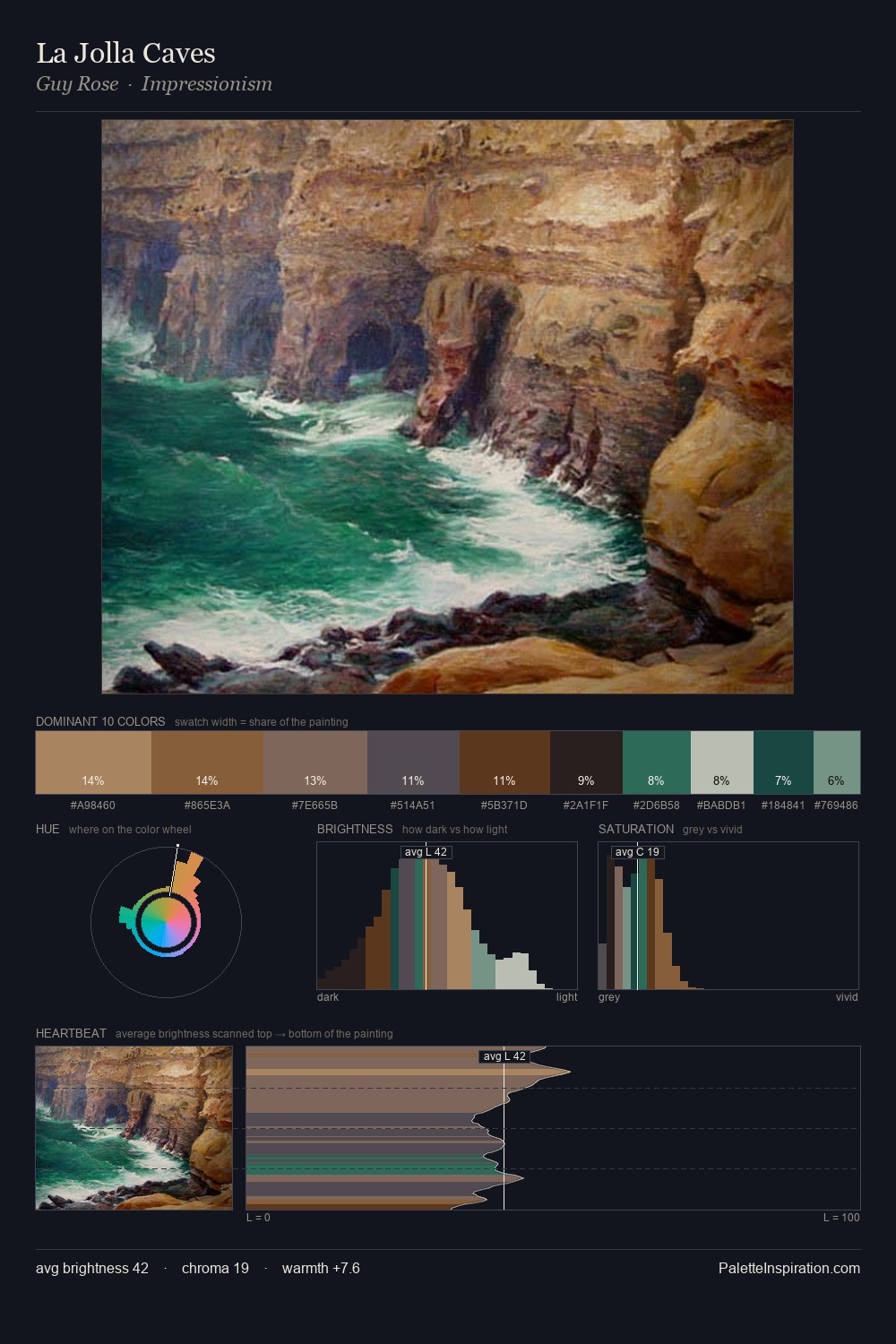This screenshot has width=896, height=1344.
Task: Open the PaletteInspiration.com link
Action: click(x=789, y=1269)
